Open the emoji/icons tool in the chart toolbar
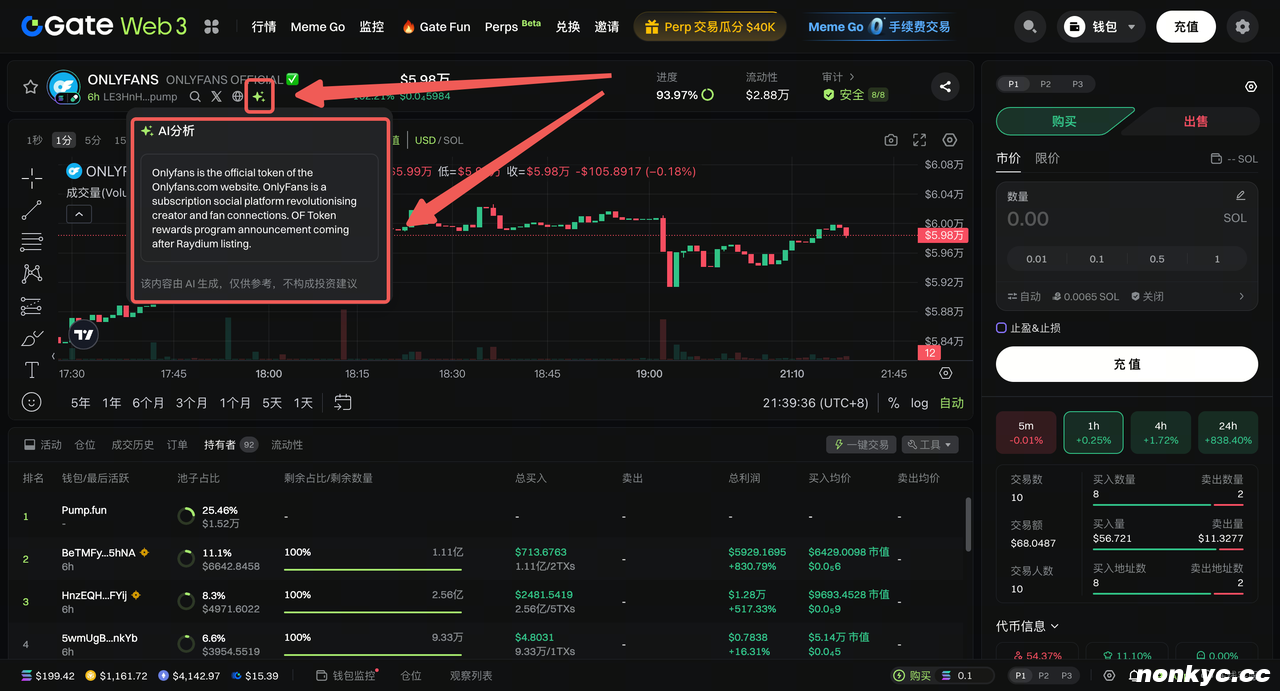 click(x=31, y=402)
